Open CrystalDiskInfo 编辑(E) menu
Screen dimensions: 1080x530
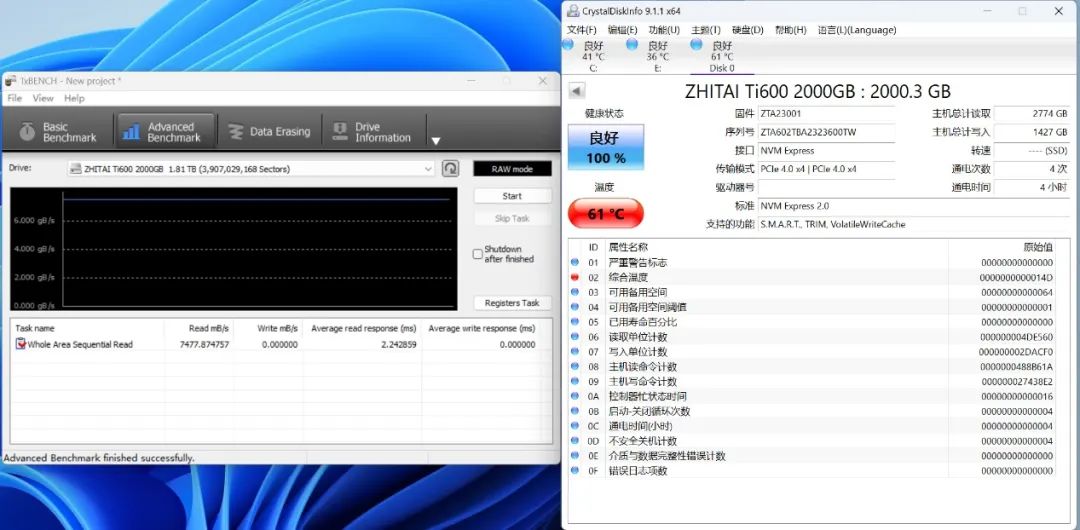(x=622, y=30)
